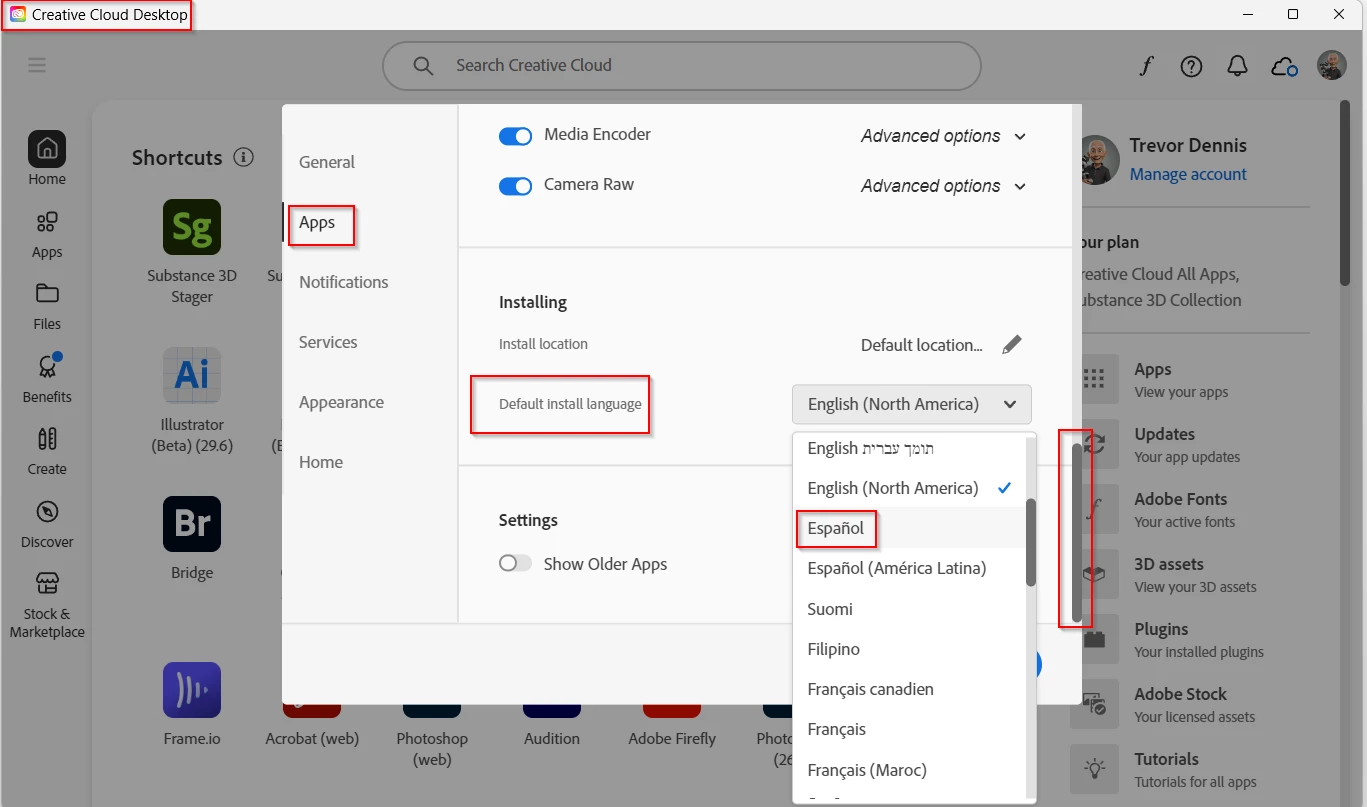Open Tutorials lightbulb icon
Screen dimensions: 1367x807
[1094, 769]
